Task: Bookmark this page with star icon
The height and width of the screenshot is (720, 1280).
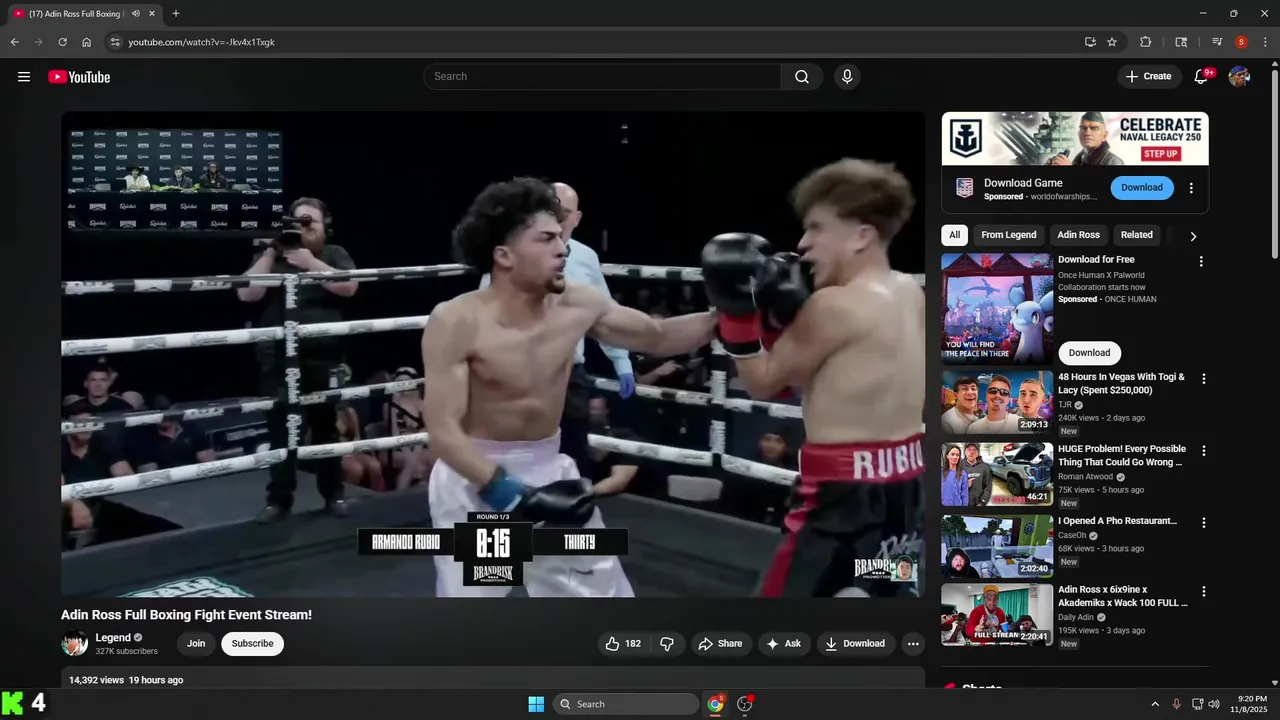Action: tap(1112, 42)
